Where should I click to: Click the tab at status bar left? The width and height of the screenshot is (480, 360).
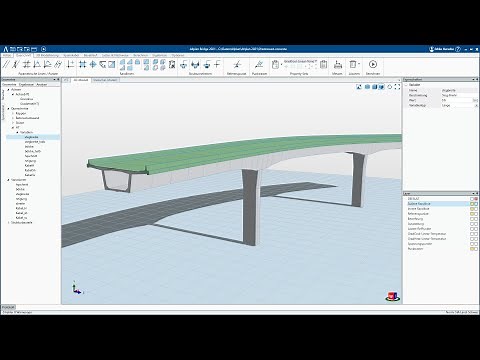tap(8, 307)
